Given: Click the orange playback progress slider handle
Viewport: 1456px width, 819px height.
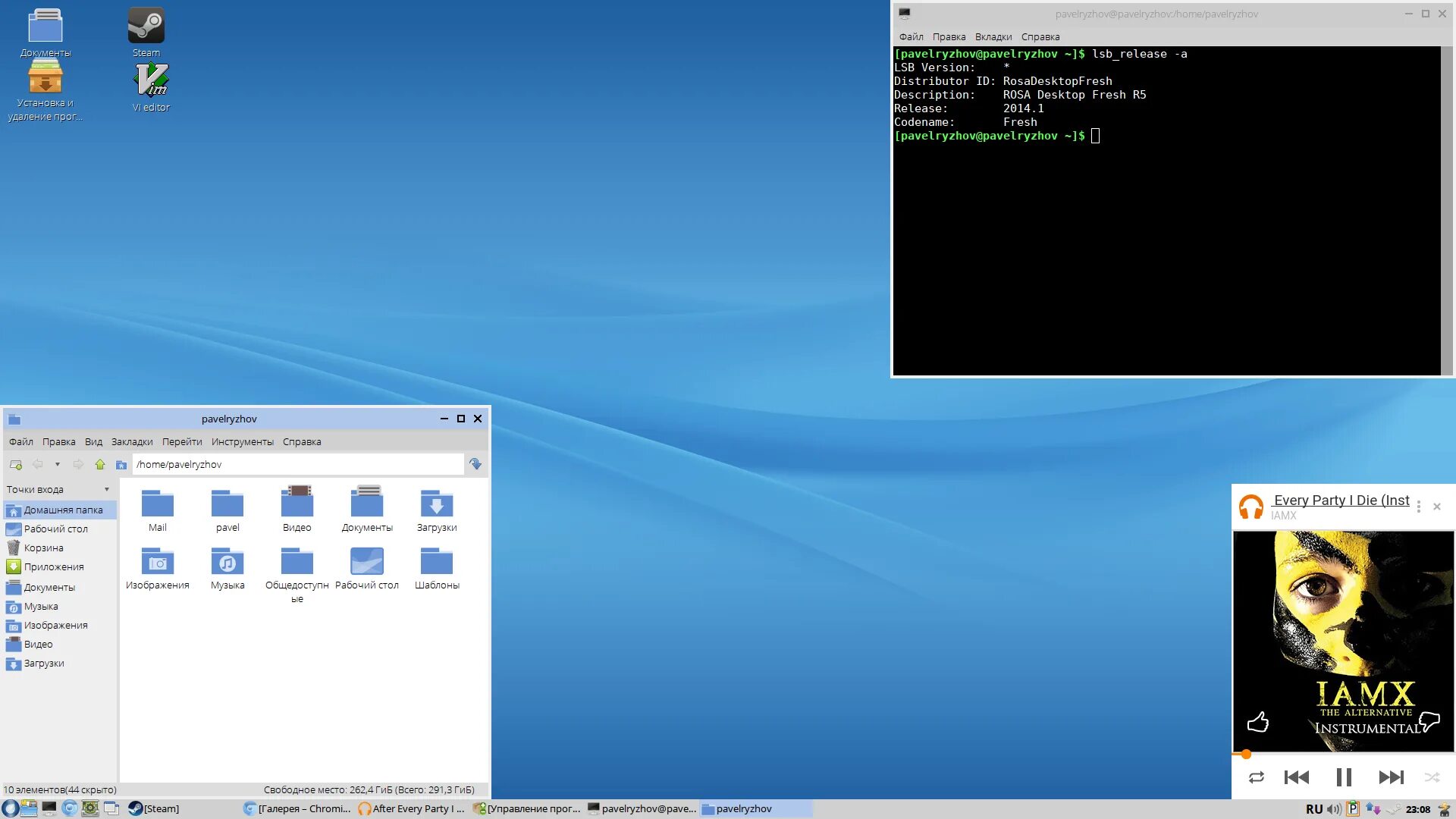Looking at the screenshot, I should pos(1246,754).
